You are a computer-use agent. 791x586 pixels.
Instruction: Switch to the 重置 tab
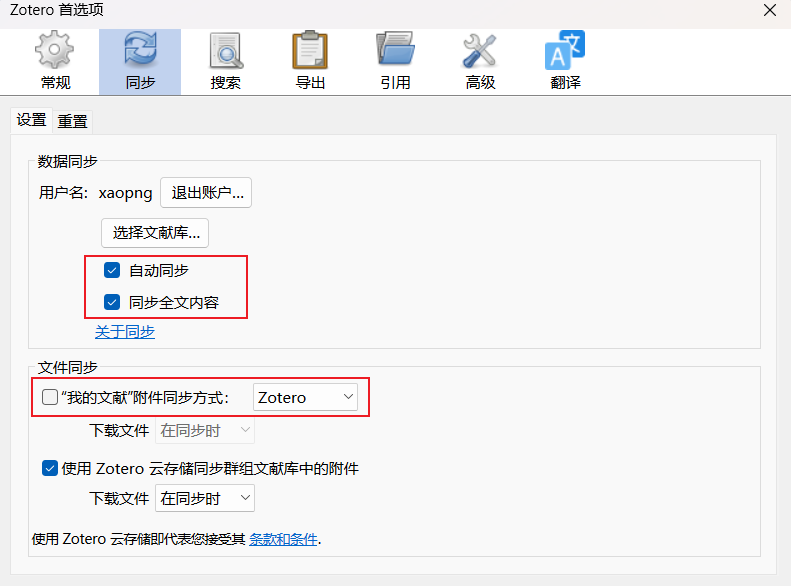point(72,122)
